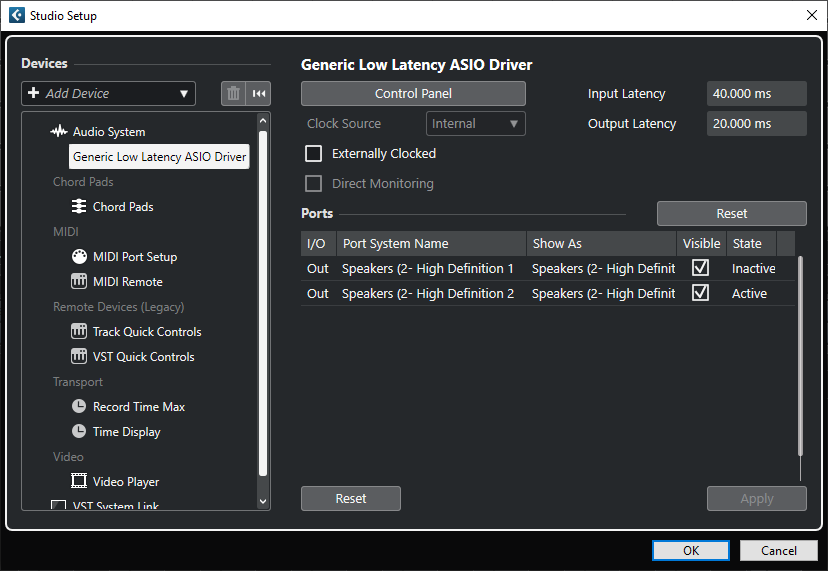Click the Inactive state cell
828x571 pixels.
tap(754, 268)
